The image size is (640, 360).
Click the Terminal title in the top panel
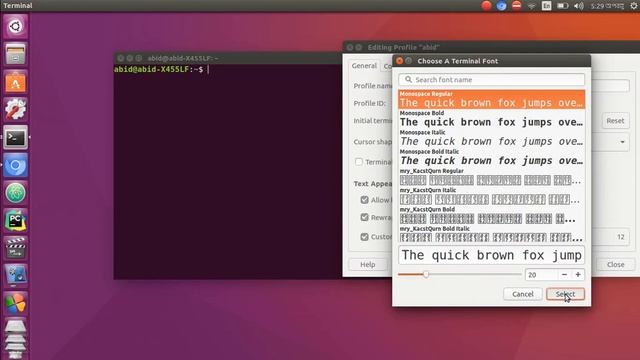[18, 6]
